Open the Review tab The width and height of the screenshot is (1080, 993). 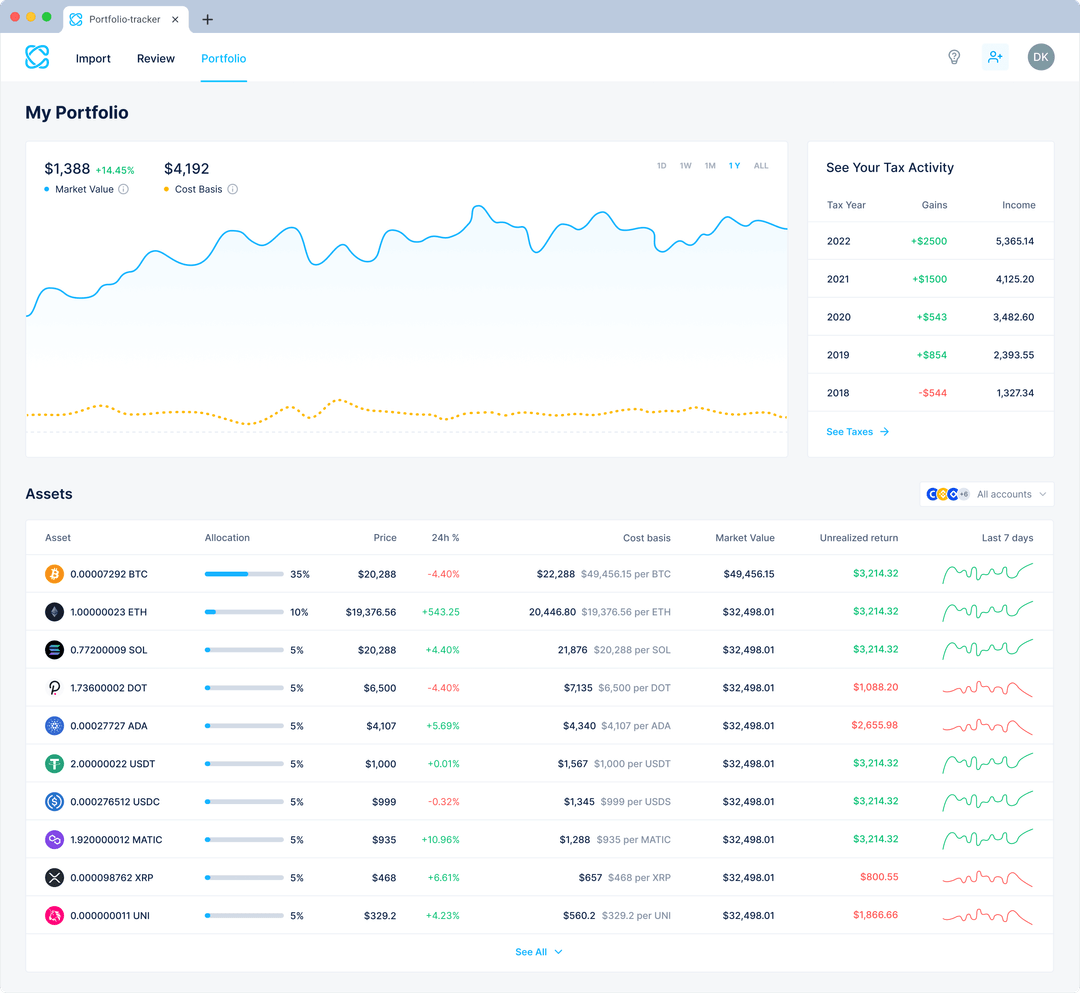pyautogui.click(x=155, y=58)
